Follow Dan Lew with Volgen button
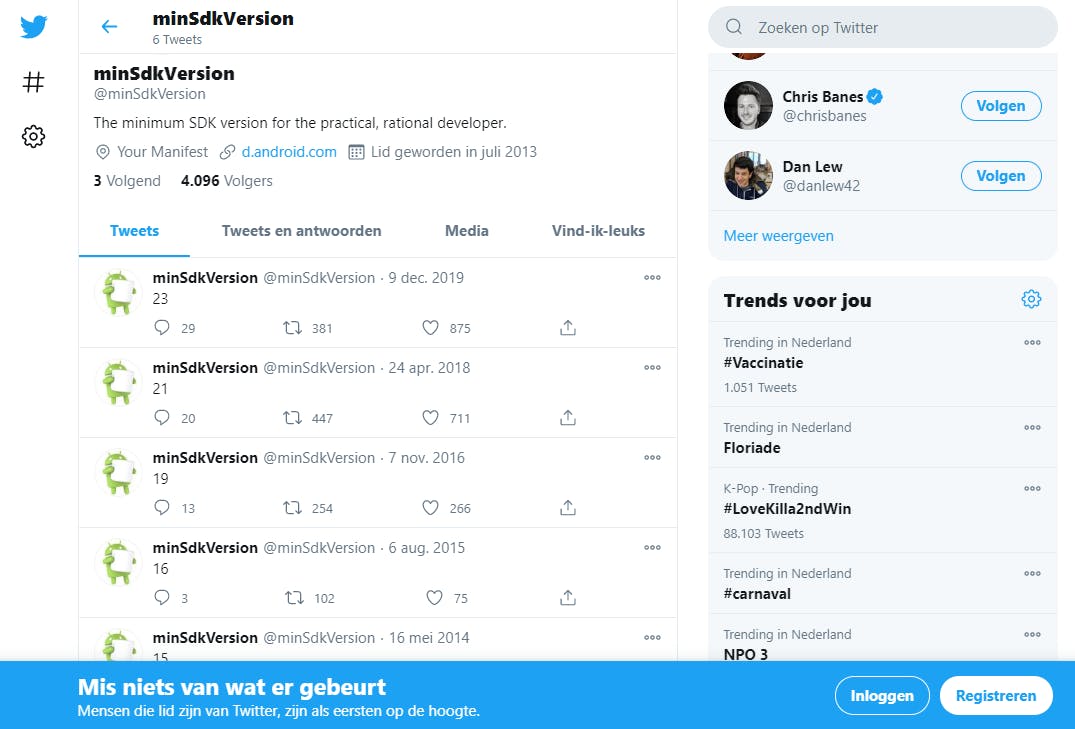This screenshot has width=1075, height=729. coord(1000,176)
